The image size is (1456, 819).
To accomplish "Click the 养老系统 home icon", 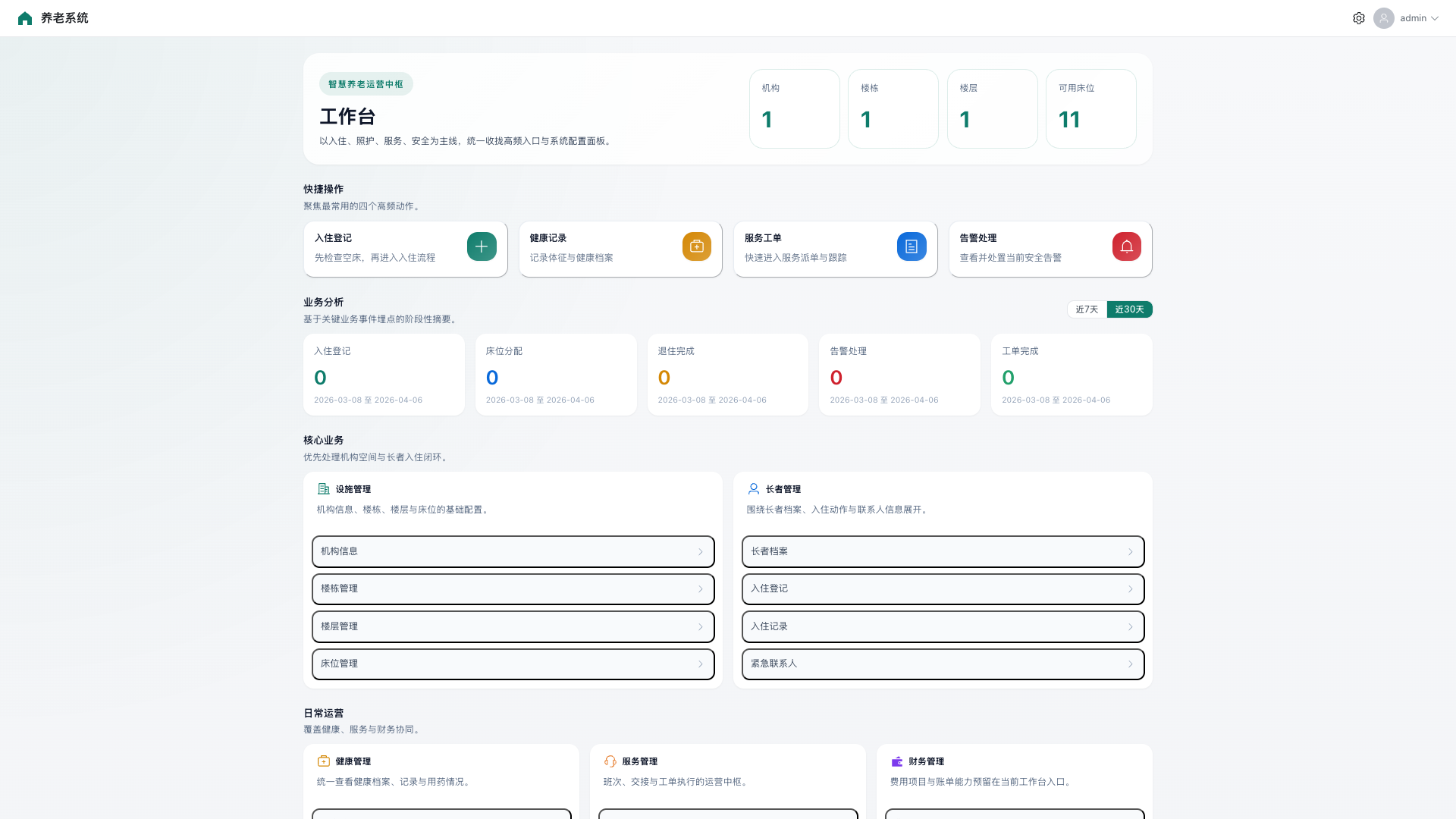I will click(25, 17).
